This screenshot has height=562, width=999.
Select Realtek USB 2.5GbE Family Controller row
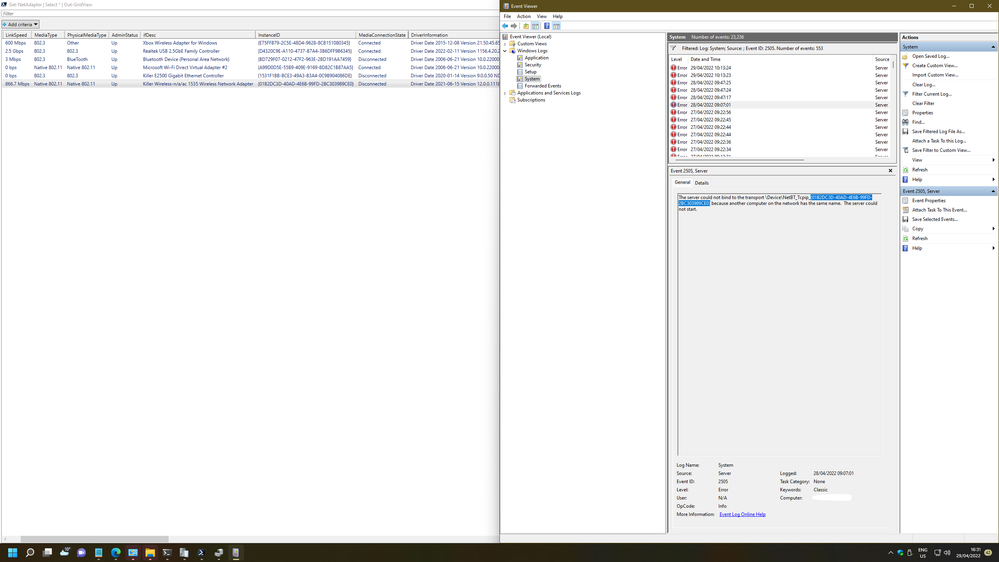(x=250, y=51)
